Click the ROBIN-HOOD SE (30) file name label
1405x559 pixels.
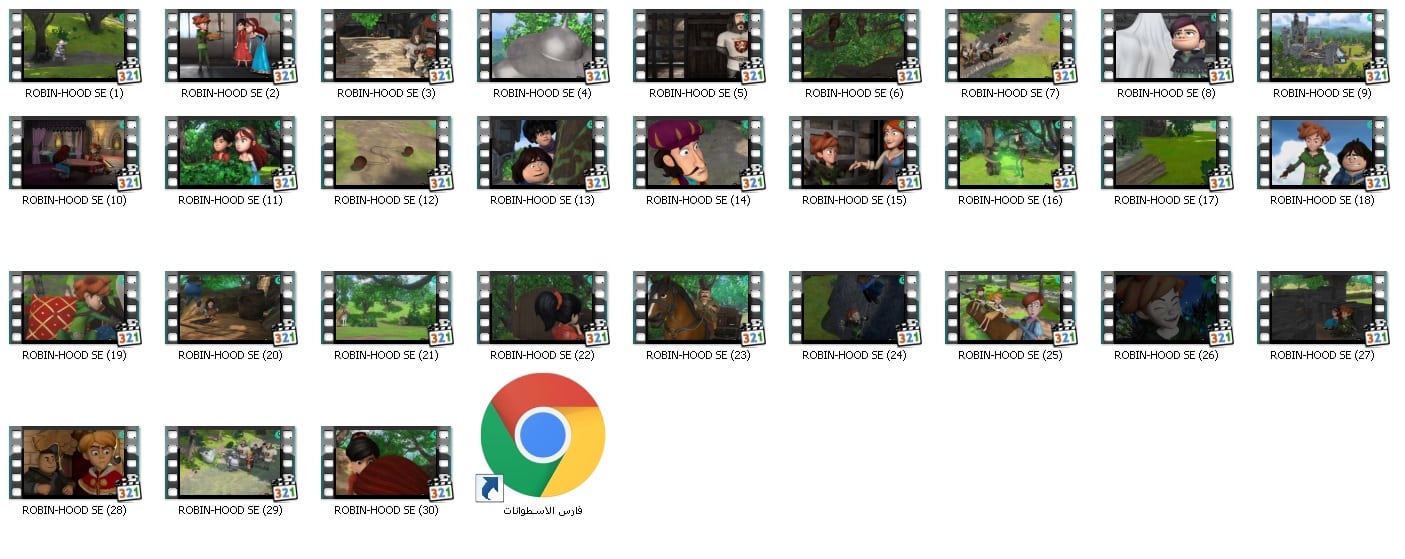386,510
